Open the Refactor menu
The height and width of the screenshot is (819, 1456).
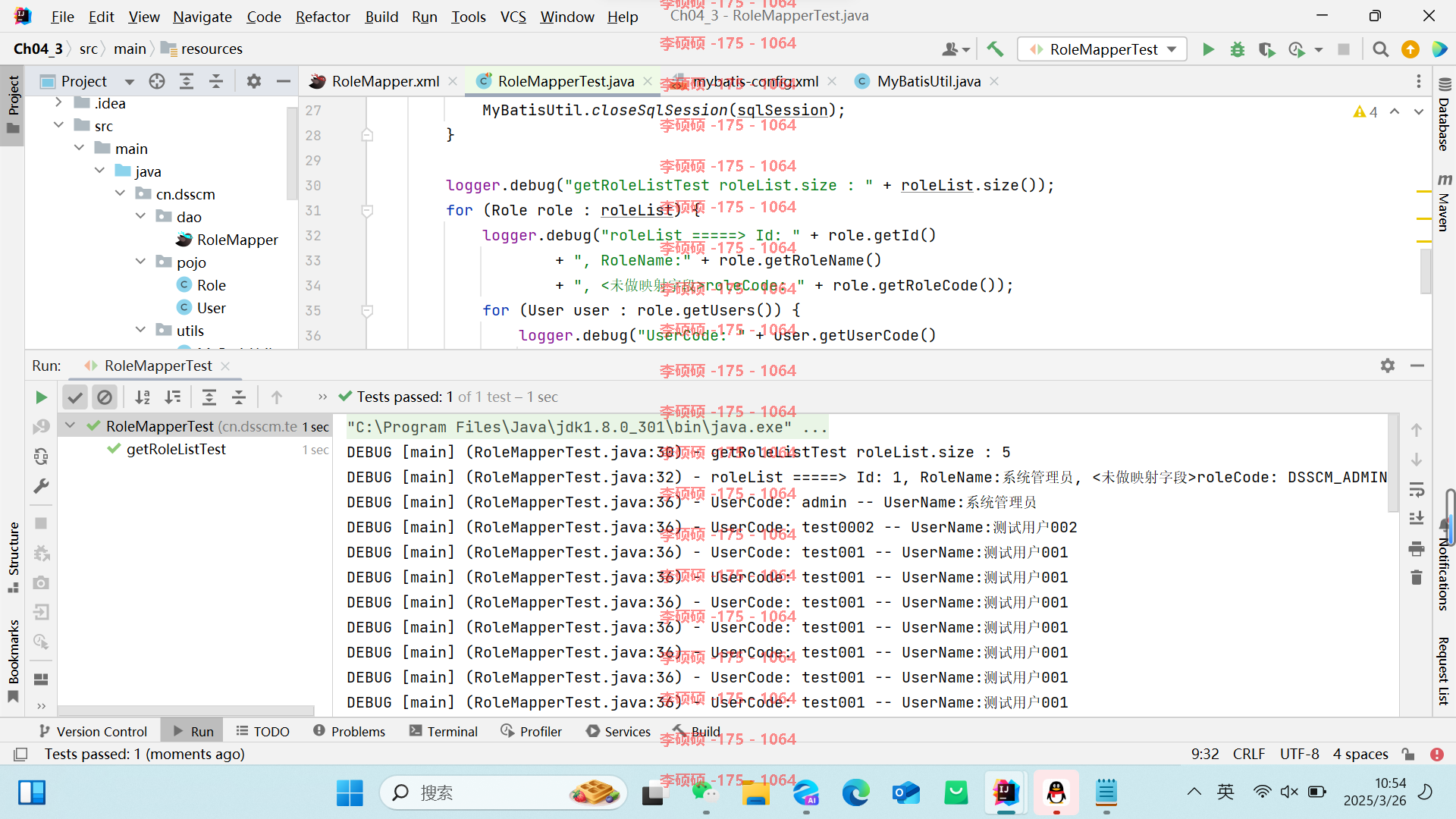tap(322, 17)
